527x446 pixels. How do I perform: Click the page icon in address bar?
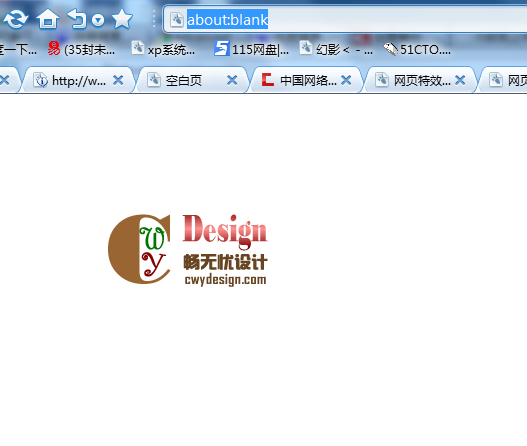pos(176,20)
